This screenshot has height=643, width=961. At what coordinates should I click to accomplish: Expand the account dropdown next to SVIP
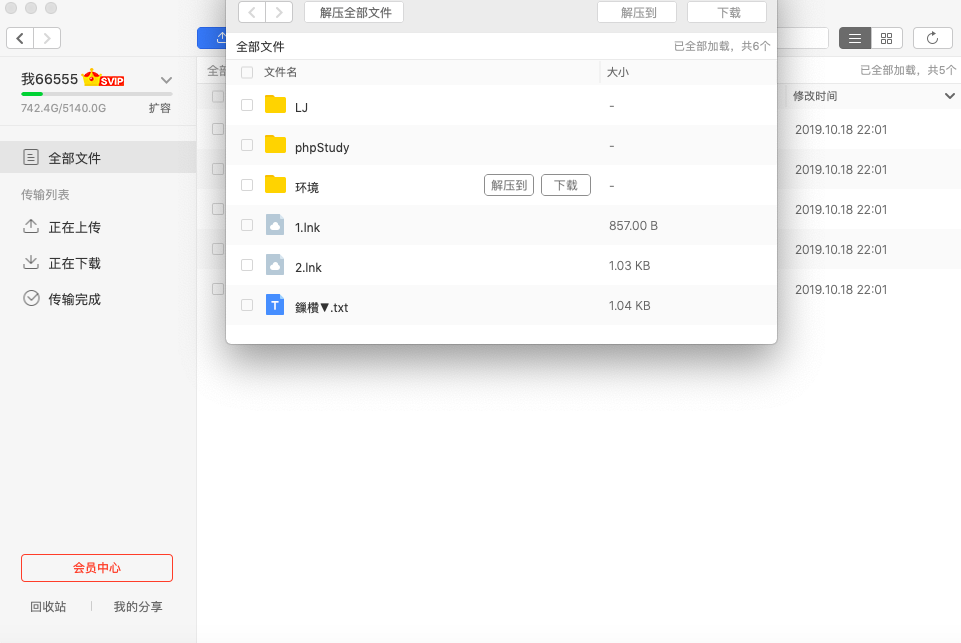tap(167, 80)
